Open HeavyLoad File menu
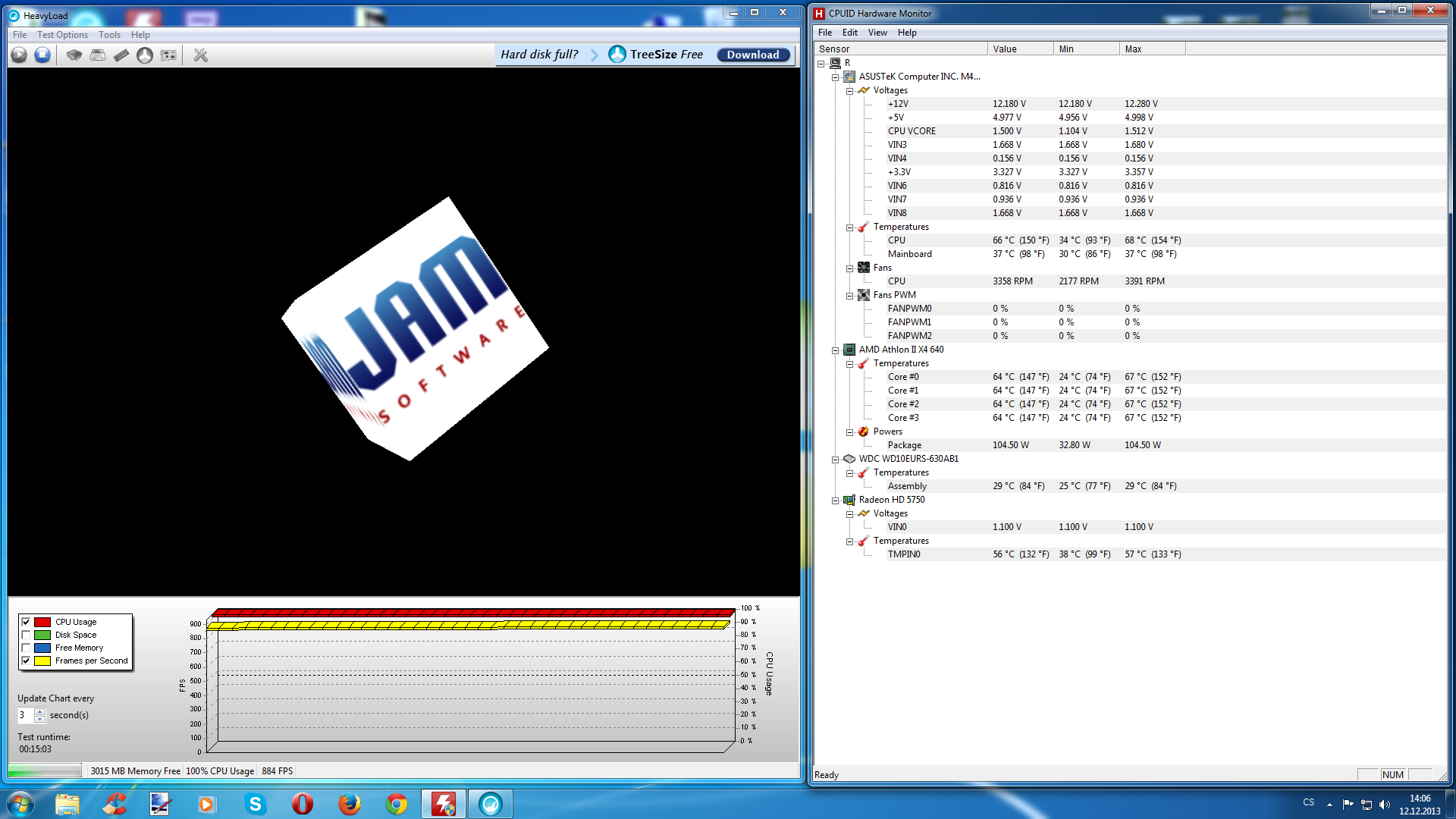The height and width of the screenshot is (819, 1456). click(x=20, y=35)
